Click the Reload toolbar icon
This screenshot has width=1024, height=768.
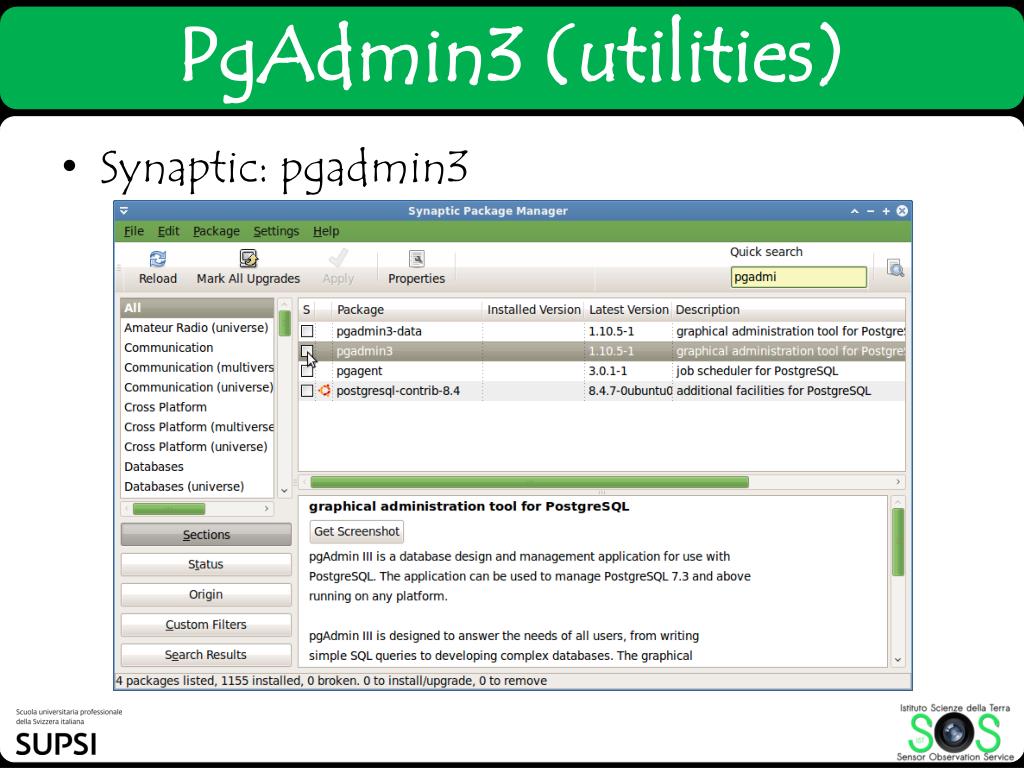point(157,259)
